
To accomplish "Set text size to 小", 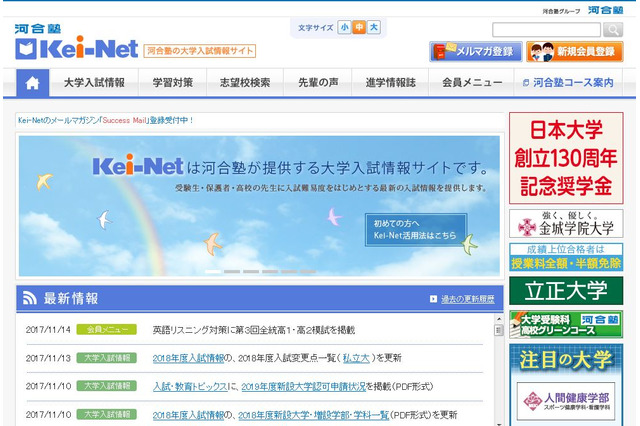I will tap(344, 28).
